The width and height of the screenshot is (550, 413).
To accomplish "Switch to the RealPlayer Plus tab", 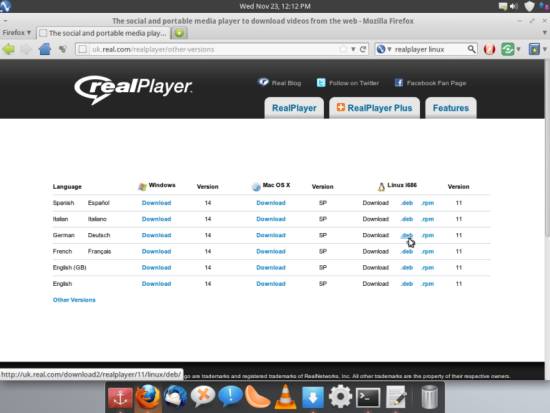I will (x=374, y=108).
